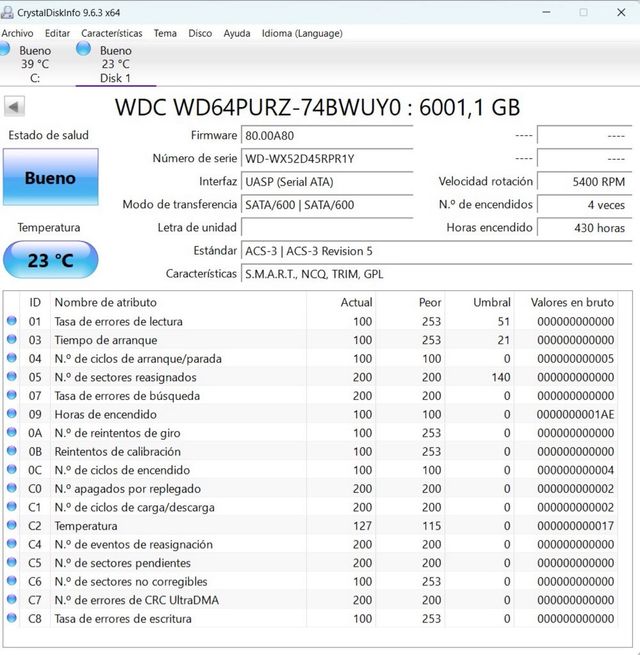Click the status dot for sectores pendientes
640x655 pixels.
pos(12,562)
